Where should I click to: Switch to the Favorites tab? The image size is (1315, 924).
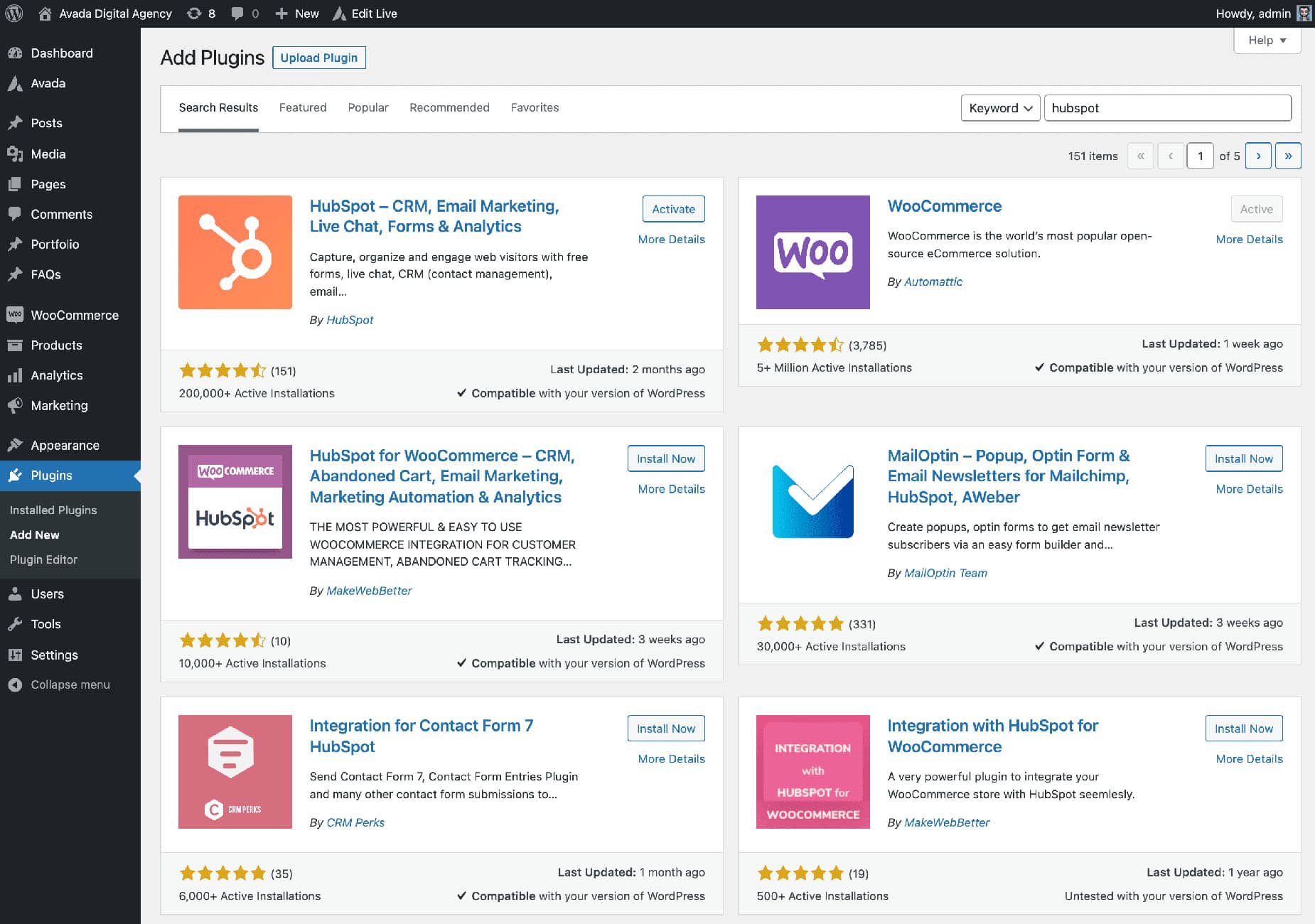(535, 108)
